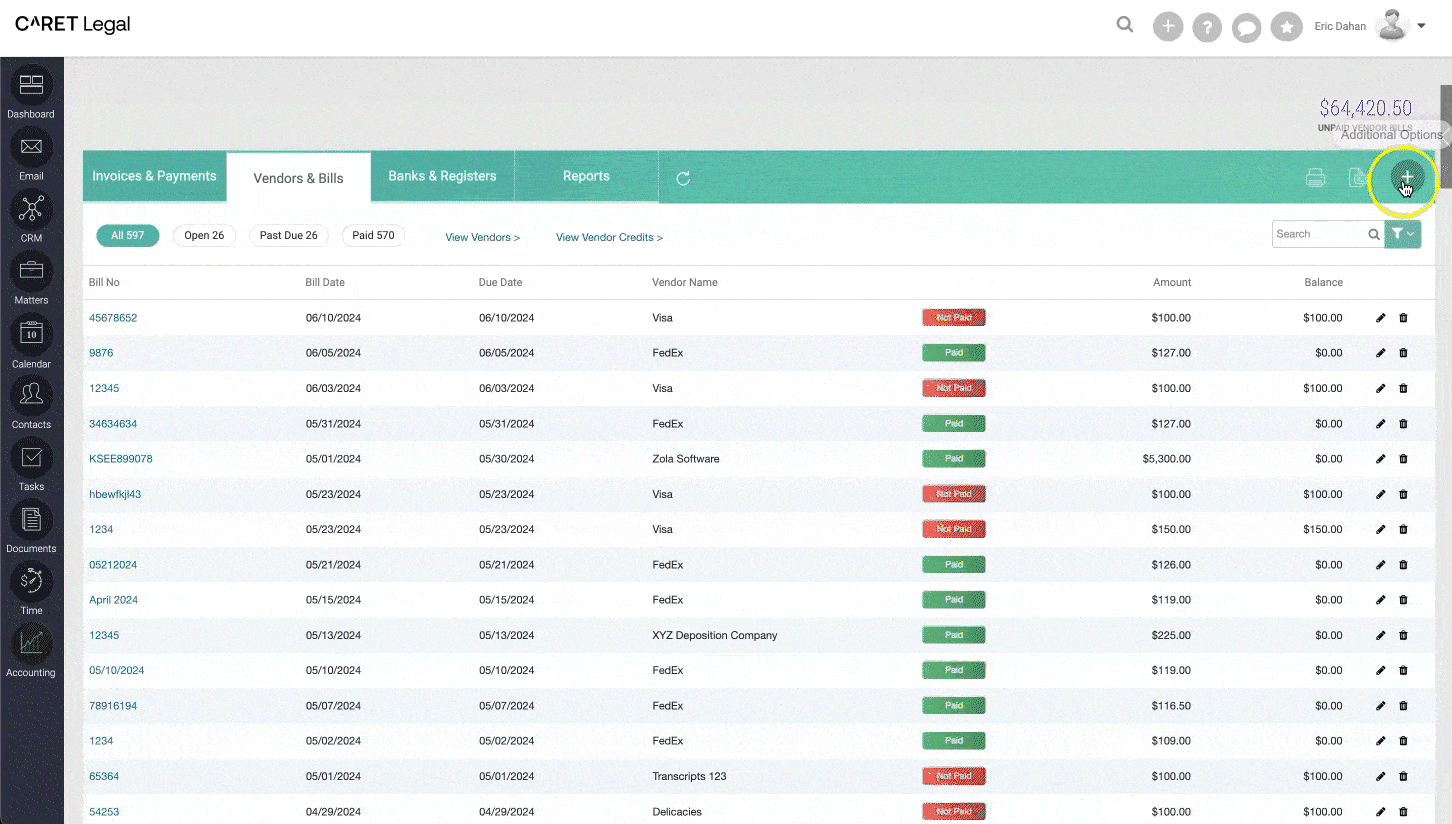The width and height of the screenshot is (1452, 824).
Task: Click the View Vendors link
Action: pos(482,238)
